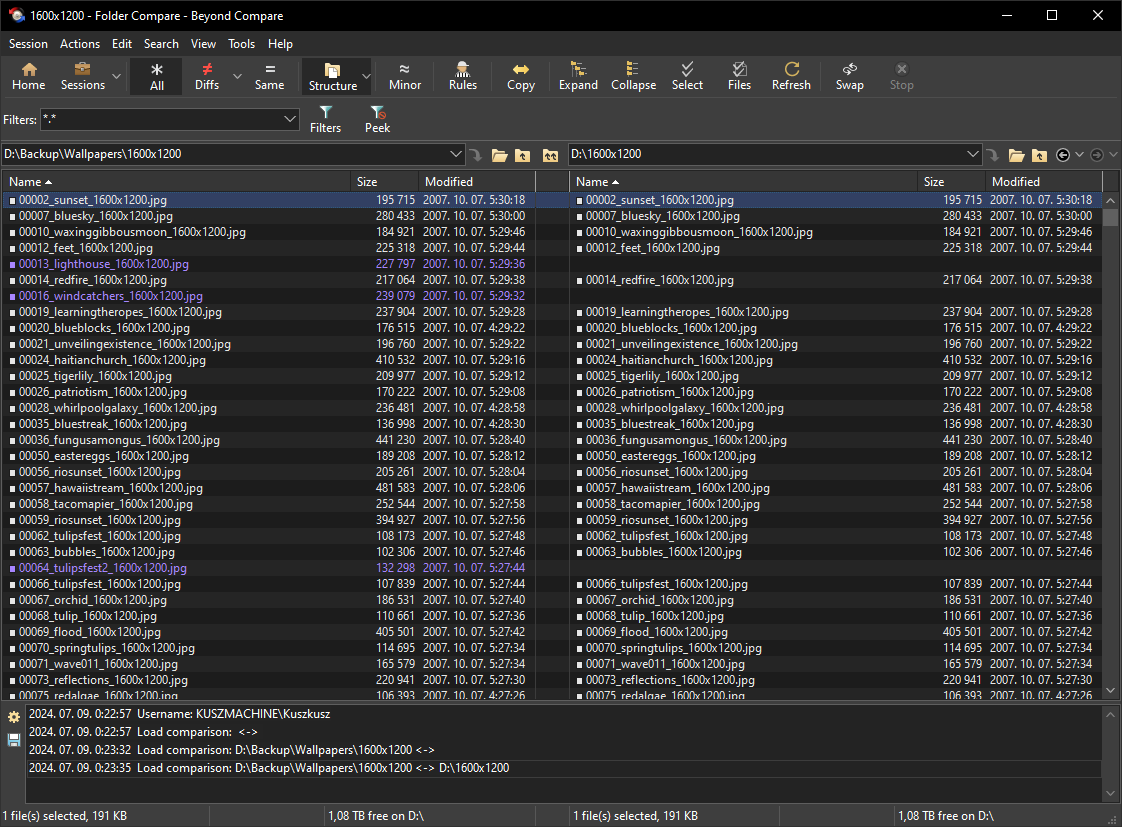Viewport: 1122px width, 827px height.
Task: Click the log panel save icon
Action: [x=14, y=740]
